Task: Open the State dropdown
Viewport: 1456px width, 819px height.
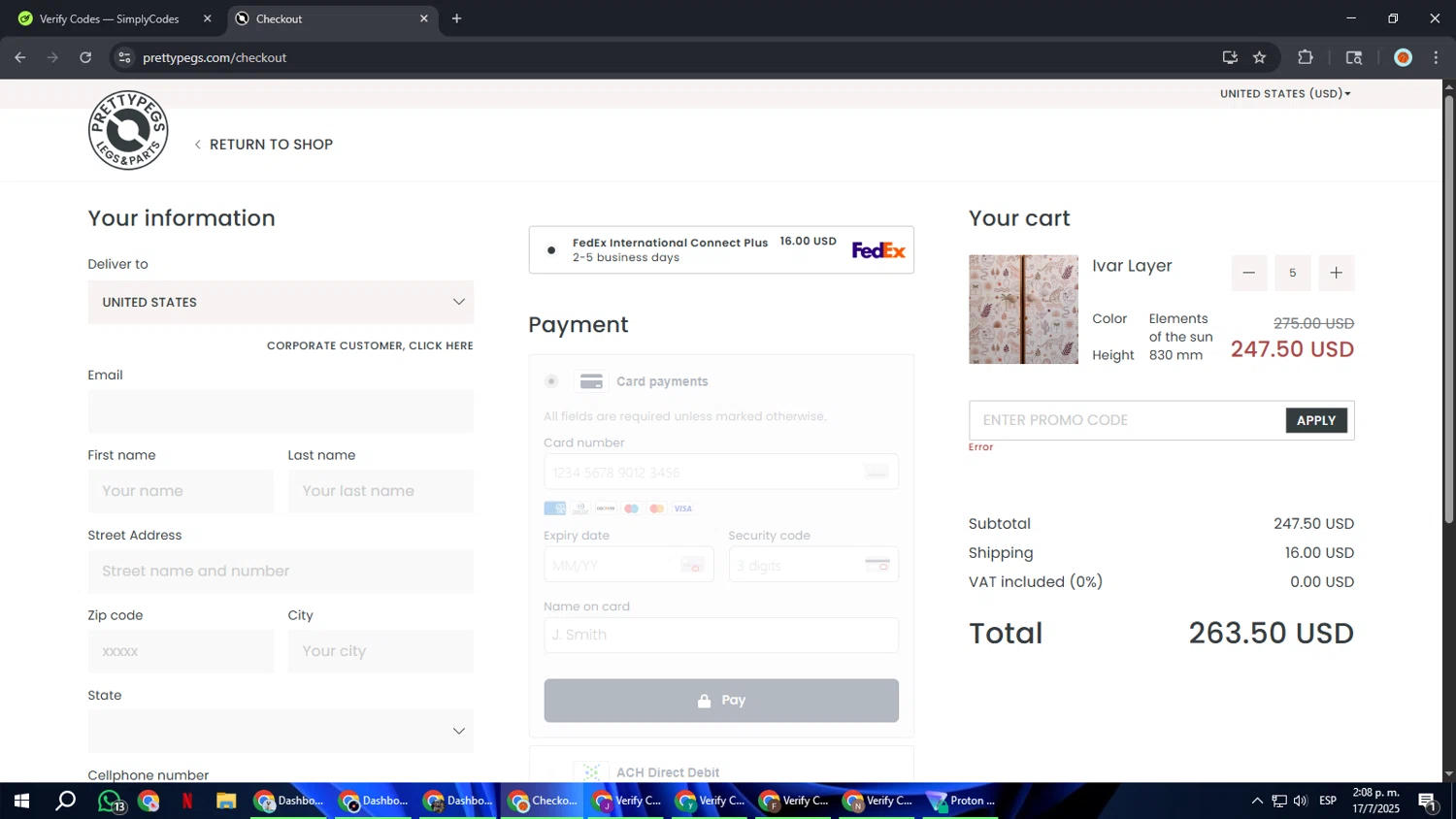Action: 281,731
